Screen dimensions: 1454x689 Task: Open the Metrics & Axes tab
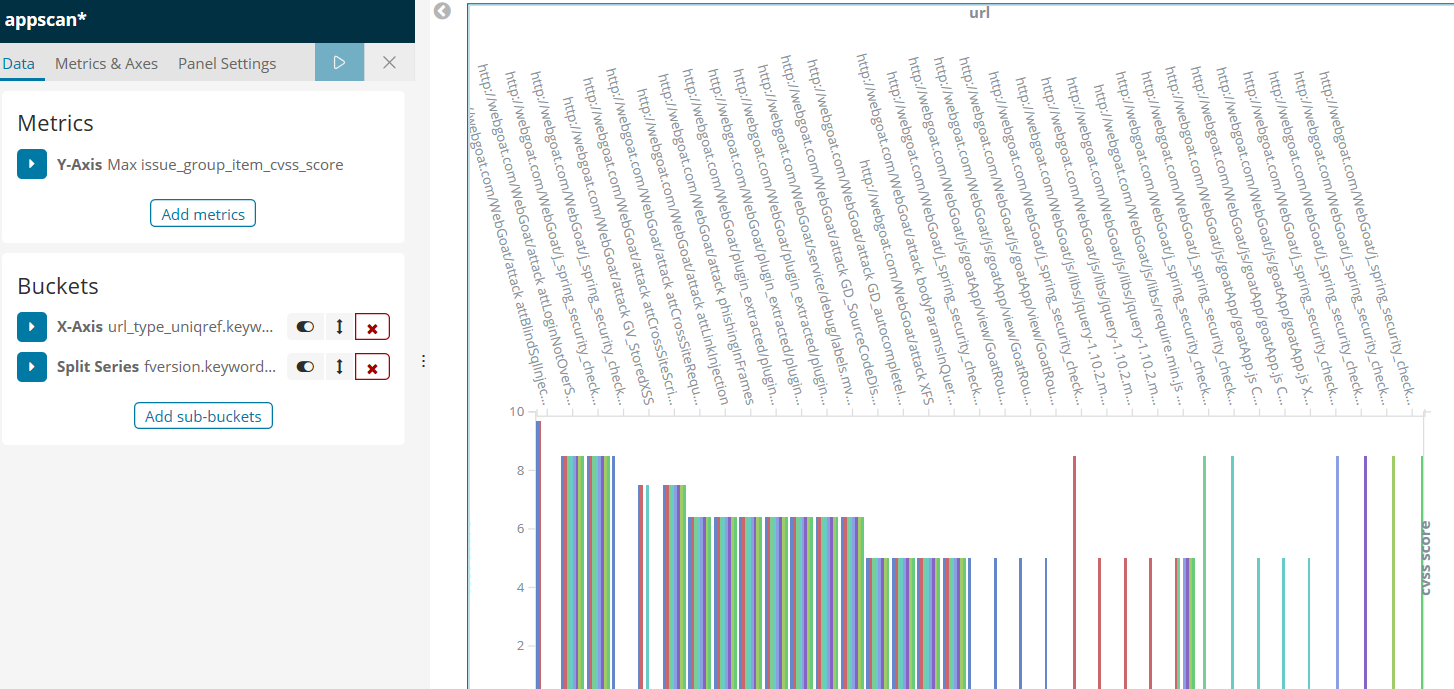(106, 63)
